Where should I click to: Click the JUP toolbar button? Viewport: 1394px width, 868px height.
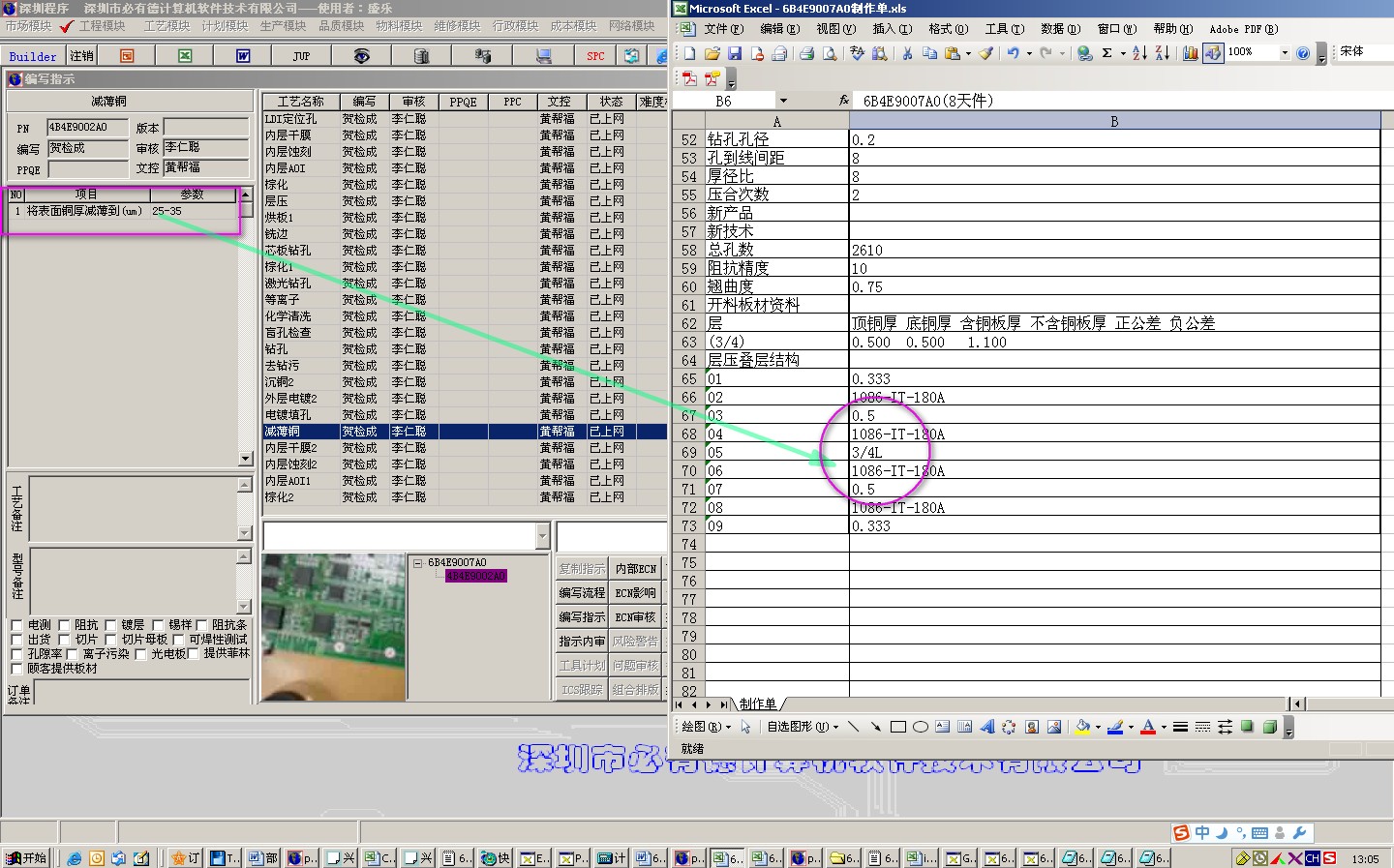301,56
